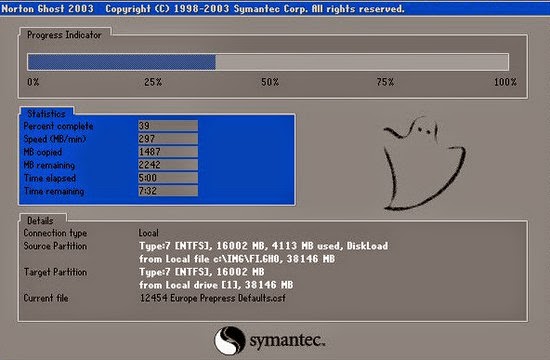Click the Symantec yin-yang logo icon
The image size is (550, 360).
[x=230, y=340]
